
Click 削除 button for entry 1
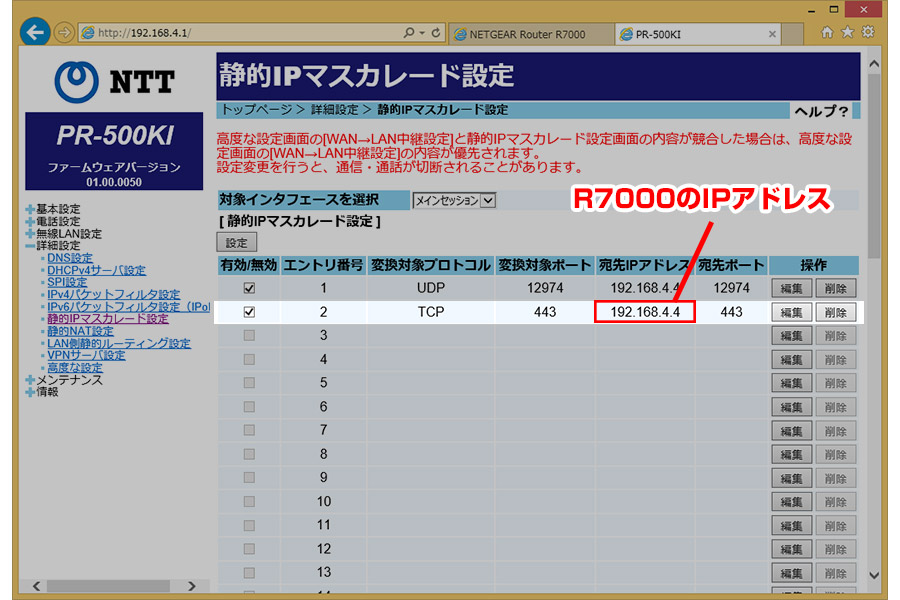pyautogui.click(x=836, y=288)
